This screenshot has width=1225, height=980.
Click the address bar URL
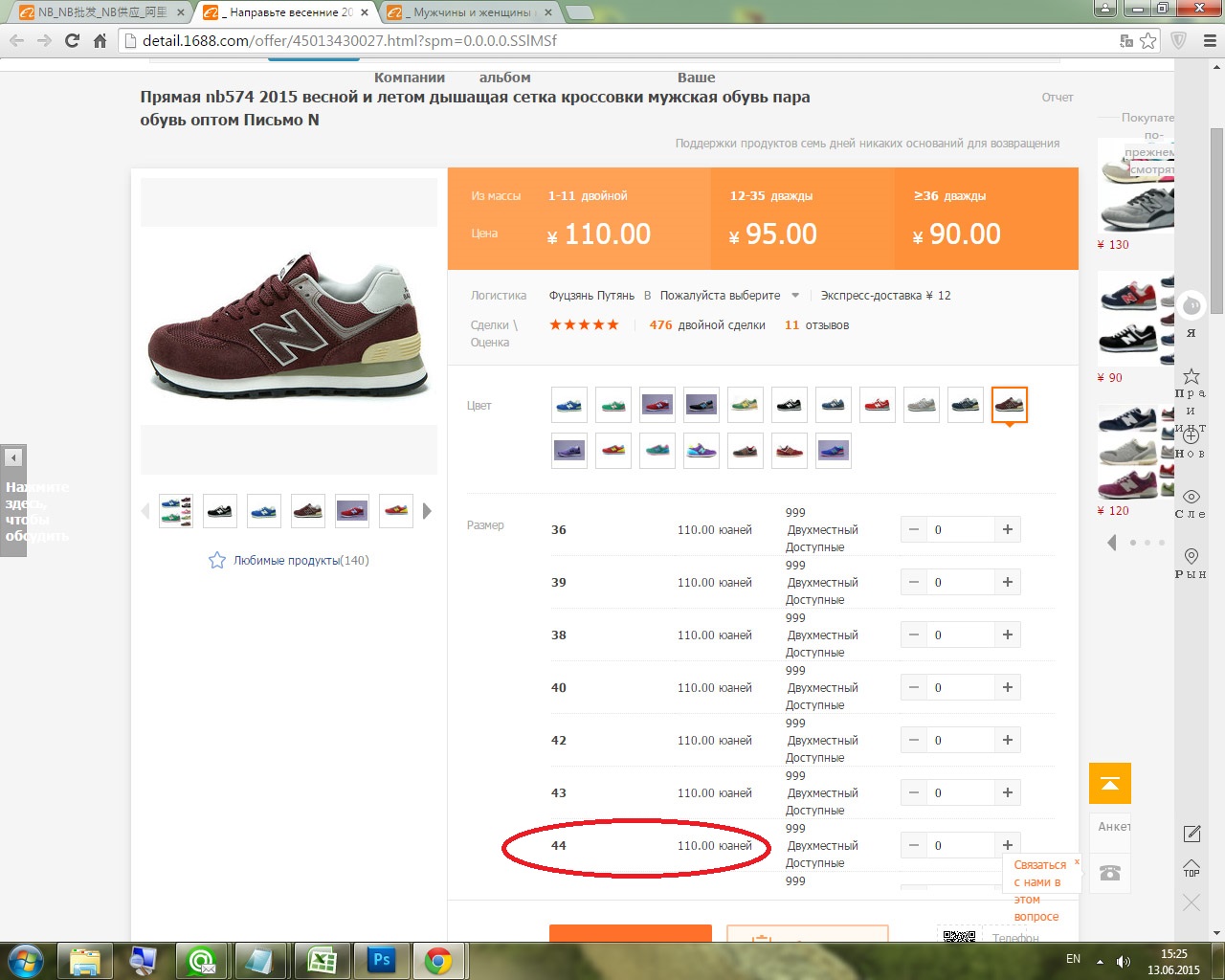click(x=349, y=41)
